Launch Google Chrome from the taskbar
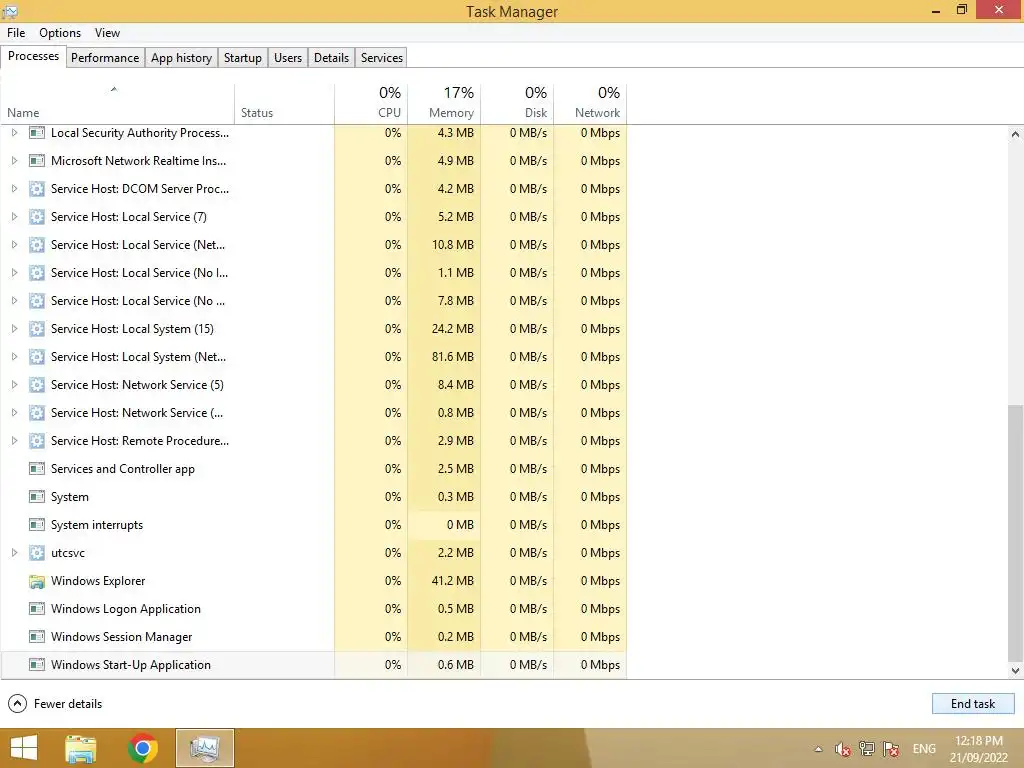Image resolution: width=1024 pixels, height=768 pixels. 143,748
